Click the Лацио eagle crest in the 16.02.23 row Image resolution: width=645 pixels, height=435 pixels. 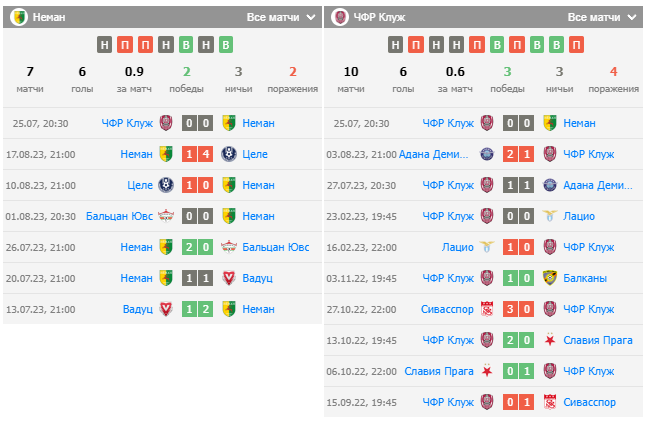click(487, 247)
